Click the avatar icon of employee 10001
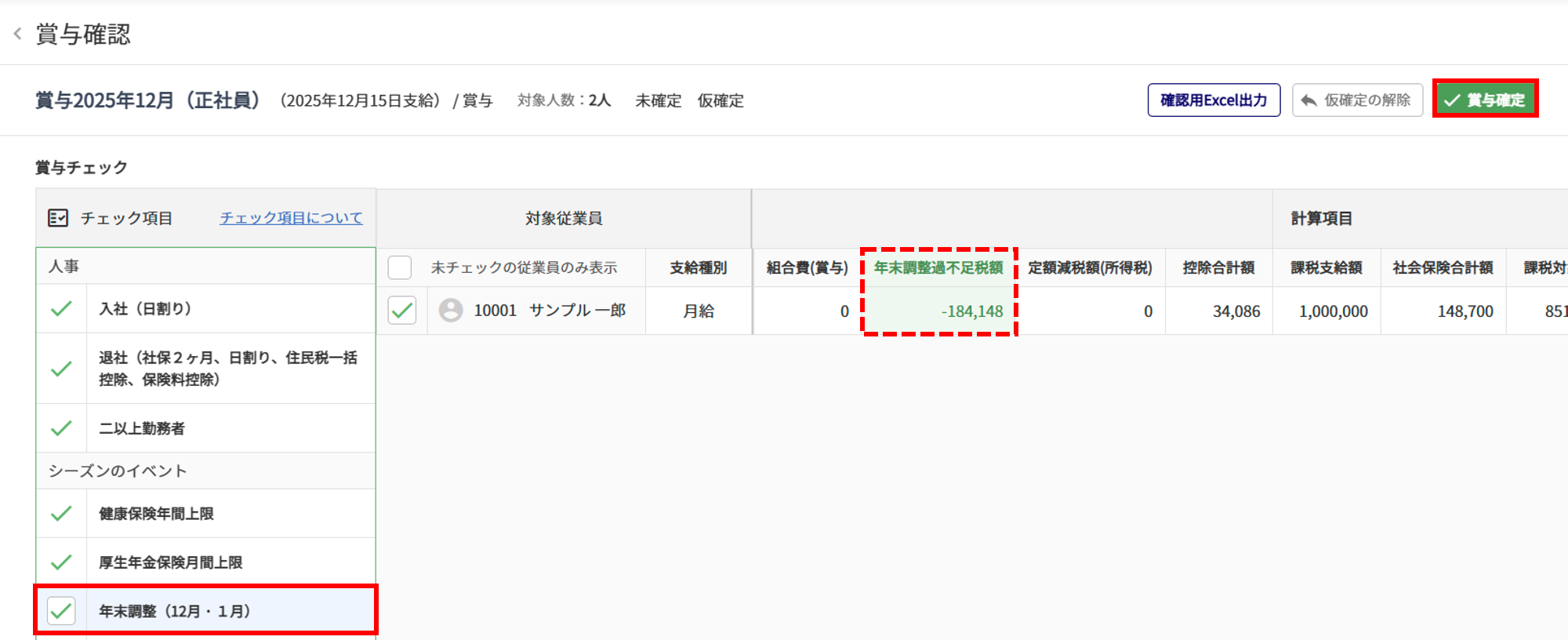Image resolution: width=1568 pixels, height=640 pixels. [x=451, y=311]
